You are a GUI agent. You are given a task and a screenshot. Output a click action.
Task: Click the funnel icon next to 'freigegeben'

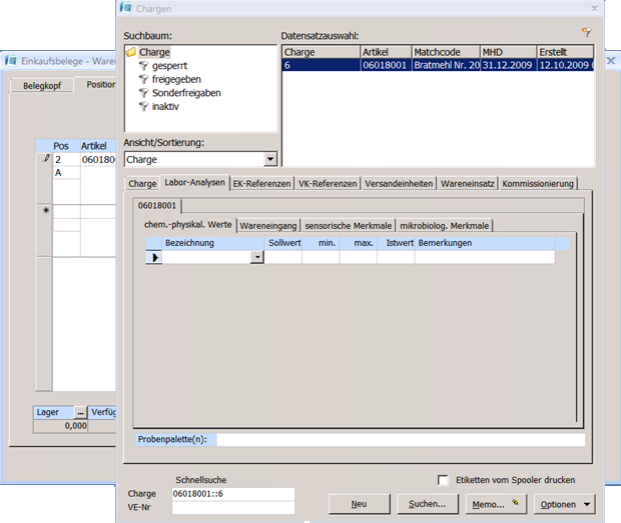(x=144, y=79)
